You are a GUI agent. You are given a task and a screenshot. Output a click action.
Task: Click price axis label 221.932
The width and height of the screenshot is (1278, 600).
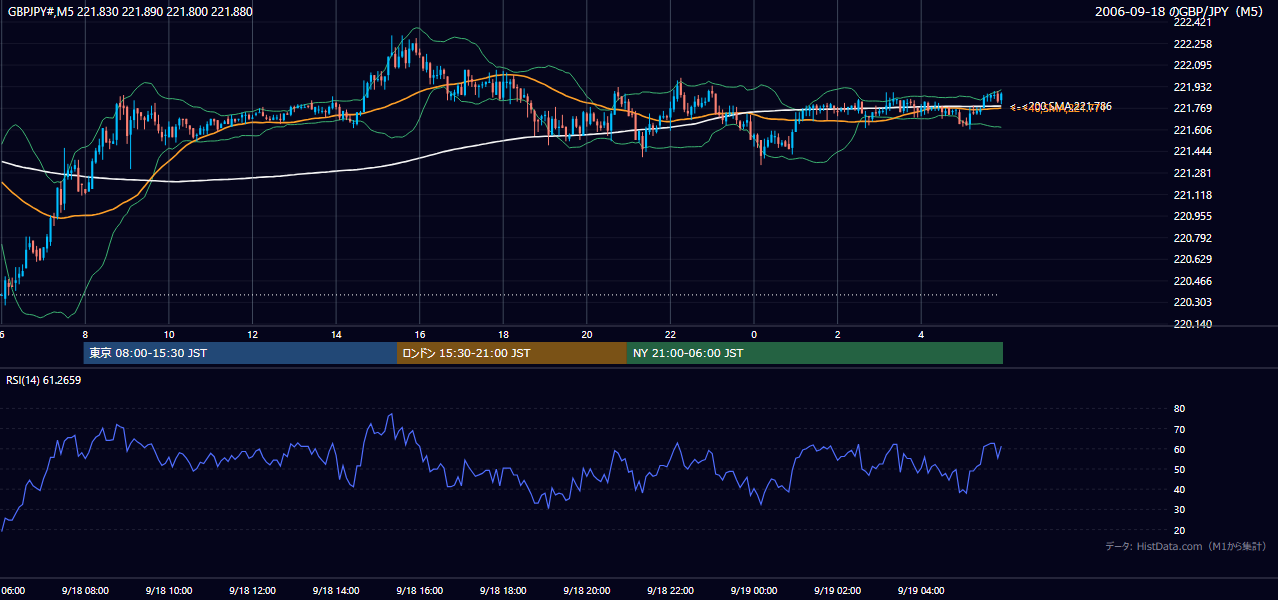click(1193, 87)
